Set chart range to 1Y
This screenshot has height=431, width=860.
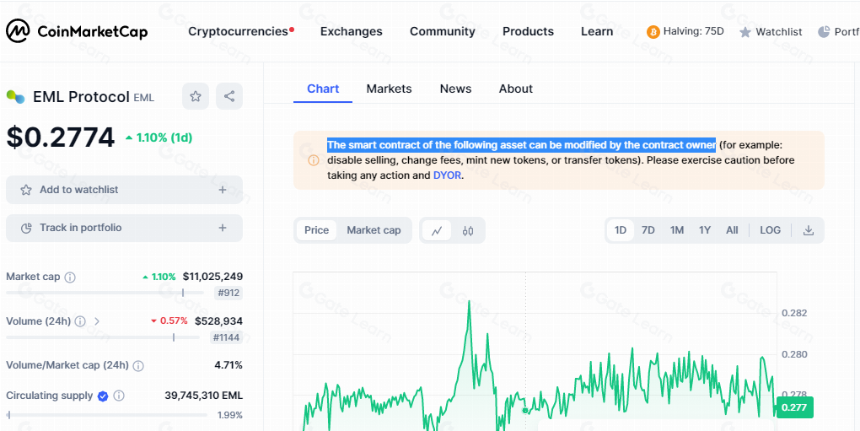click(705, 230)
